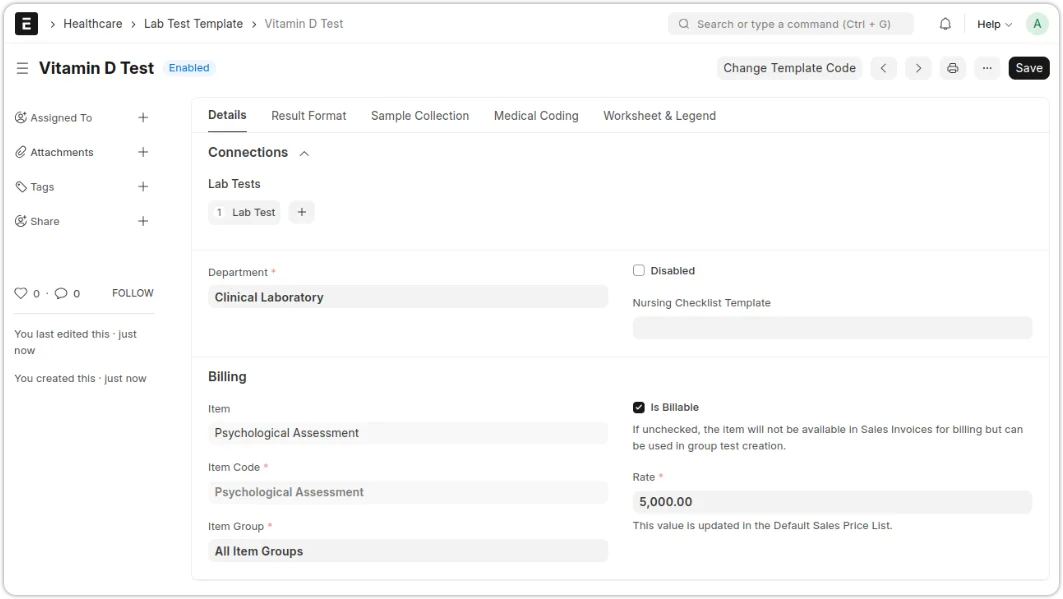1063x599 pixels.
Task: Uncheck the Is Billable checkbox
Action: [x=639, y=407]
